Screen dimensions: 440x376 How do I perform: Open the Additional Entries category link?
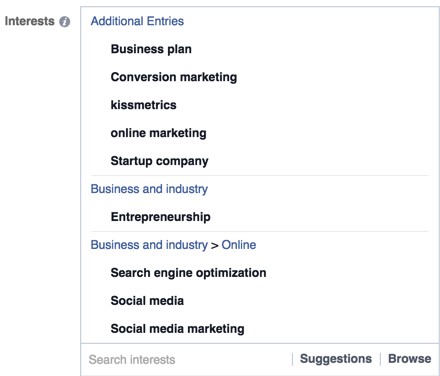(x=137, y=21)
